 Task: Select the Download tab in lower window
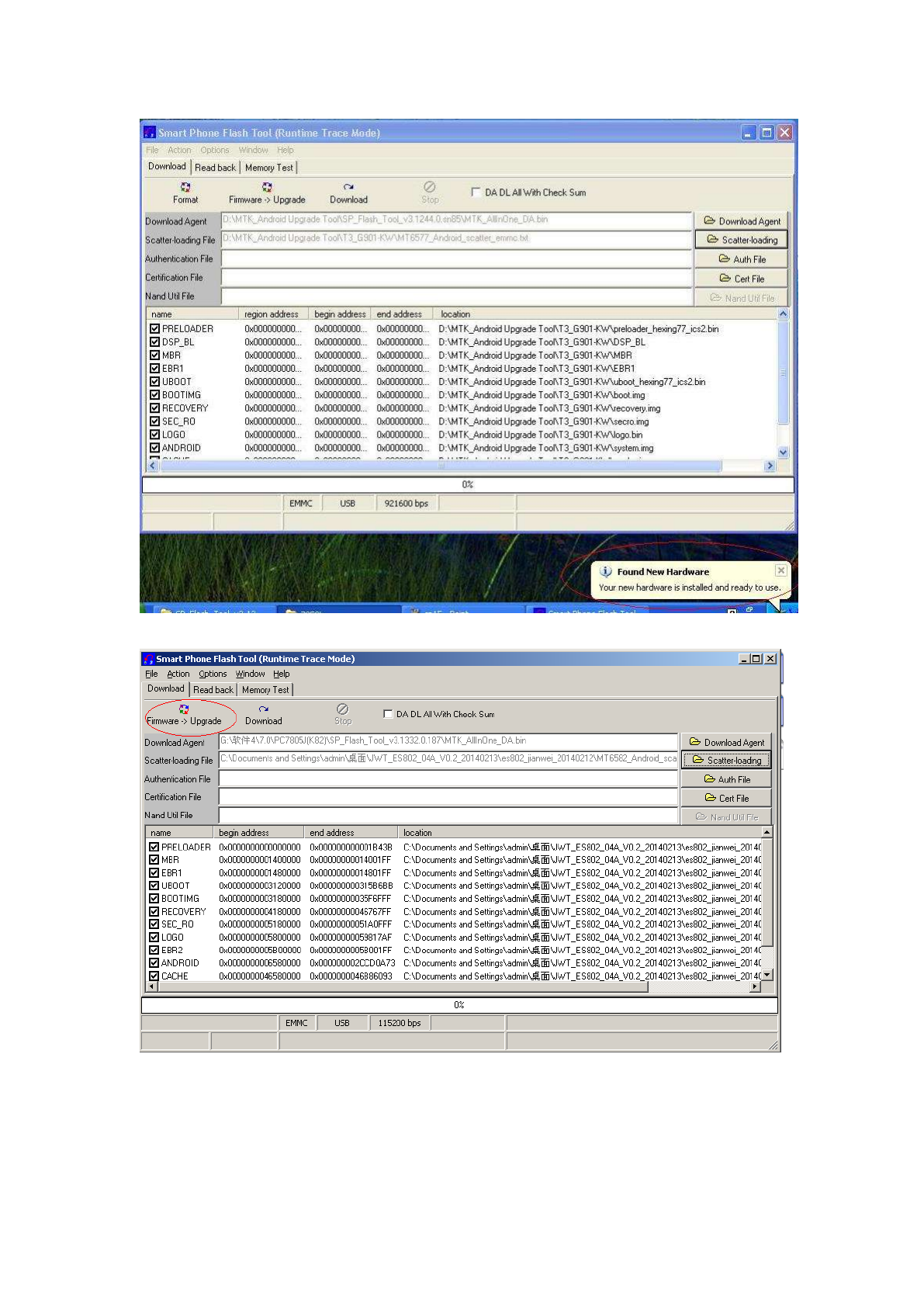[166, 688]
